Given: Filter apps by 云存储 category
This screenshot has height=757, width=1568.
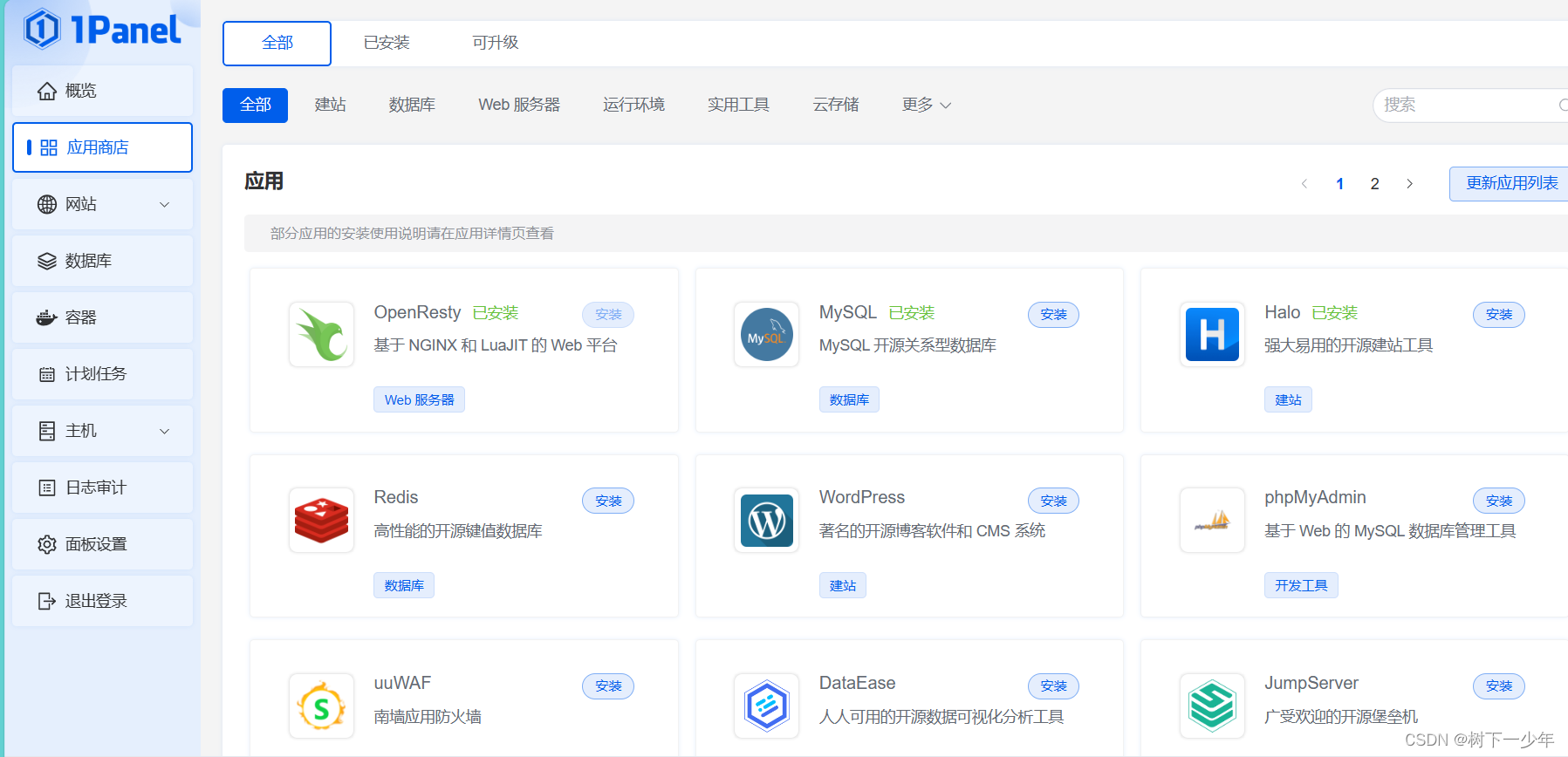Looking at the screenshot, I should (836, 105).
